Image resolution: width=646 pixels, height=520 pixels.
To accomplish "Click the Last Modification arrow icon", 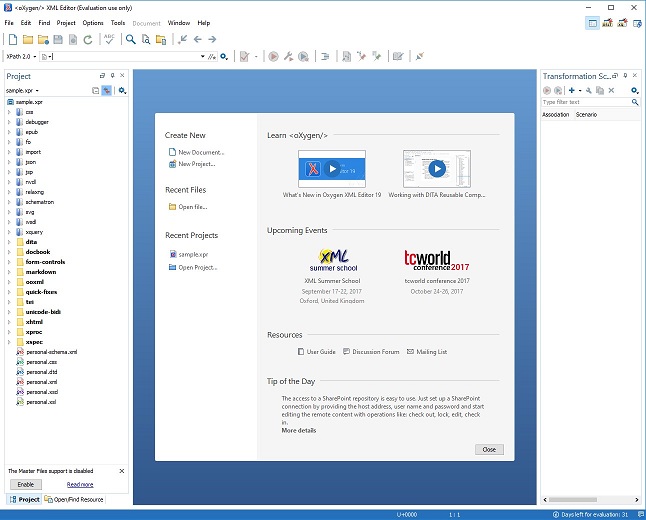I will pos(182,39).
